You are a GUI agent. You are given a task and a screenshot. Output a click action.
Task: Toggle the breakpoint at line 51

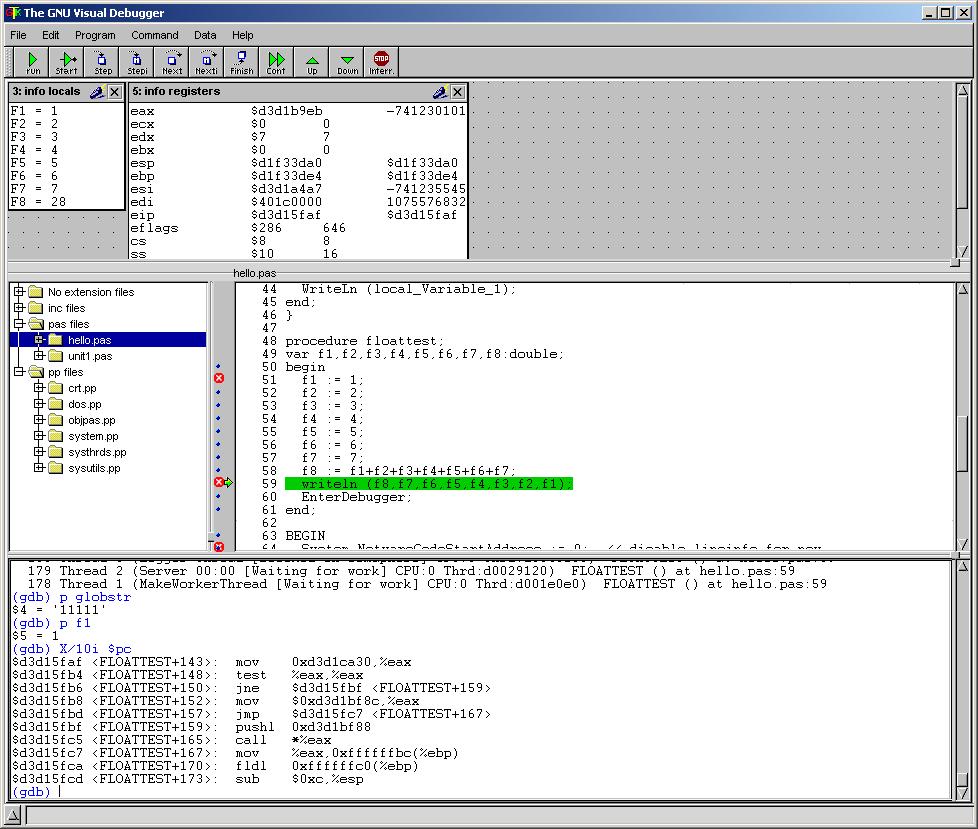coord(219,378)
